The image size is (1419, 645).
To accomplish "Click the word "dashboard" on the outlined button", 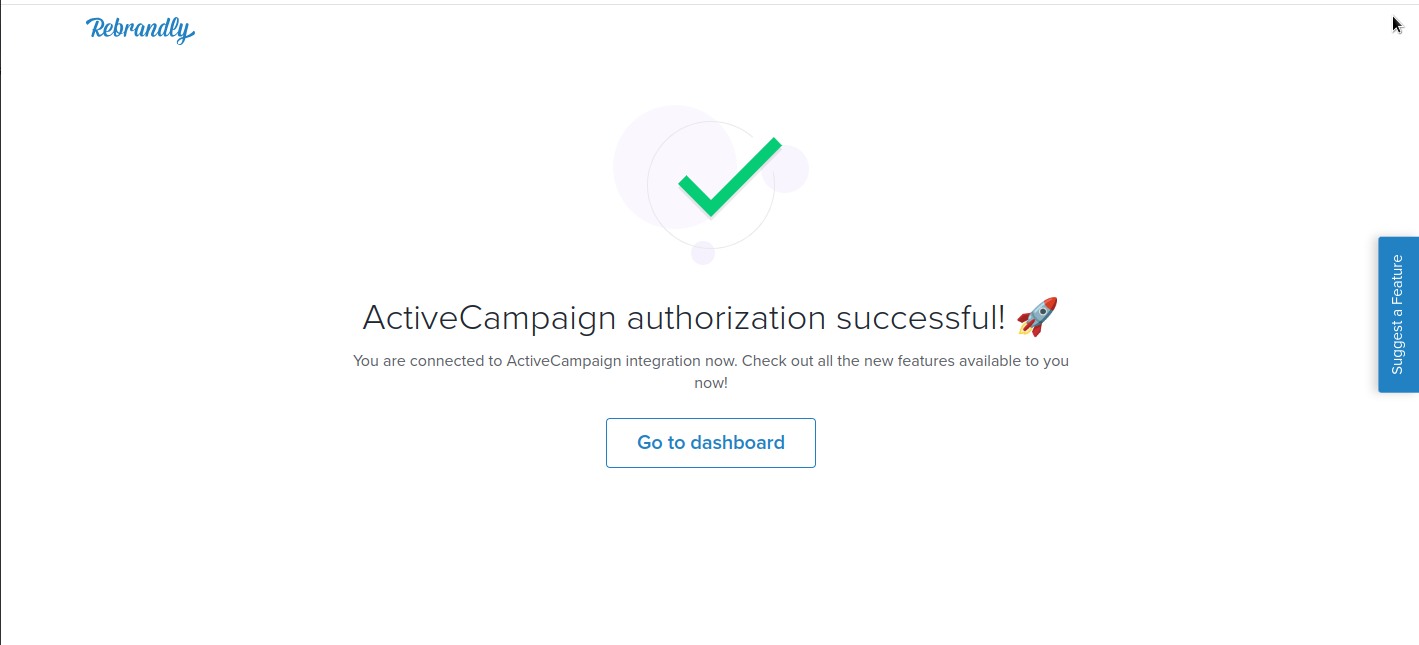I will [x=737, y=443].
